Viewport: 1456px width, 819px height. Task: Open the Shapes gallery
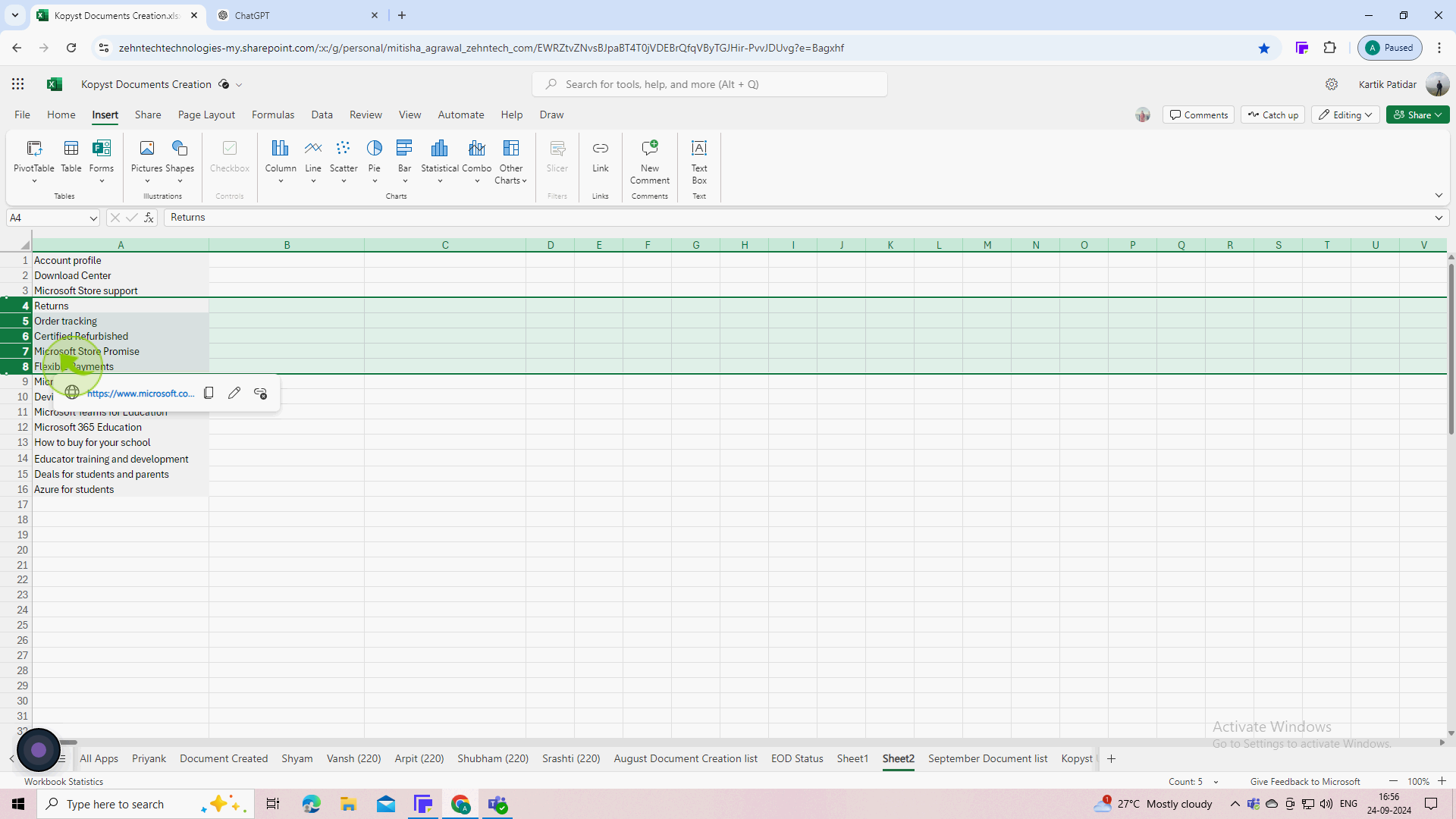pos(180,161)
